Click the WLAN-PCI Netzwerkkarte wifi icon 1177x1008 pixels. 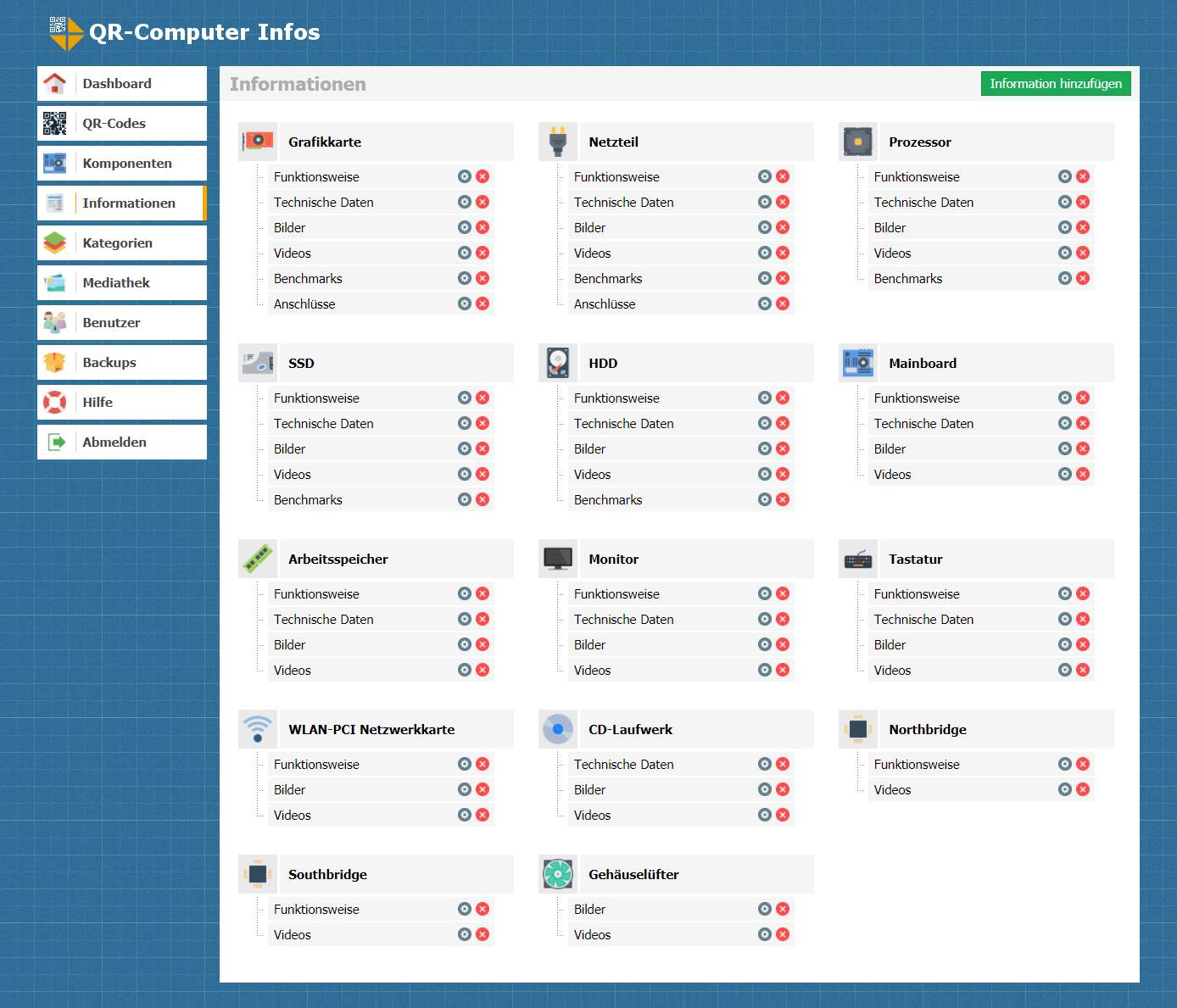[x=258, y=729]
